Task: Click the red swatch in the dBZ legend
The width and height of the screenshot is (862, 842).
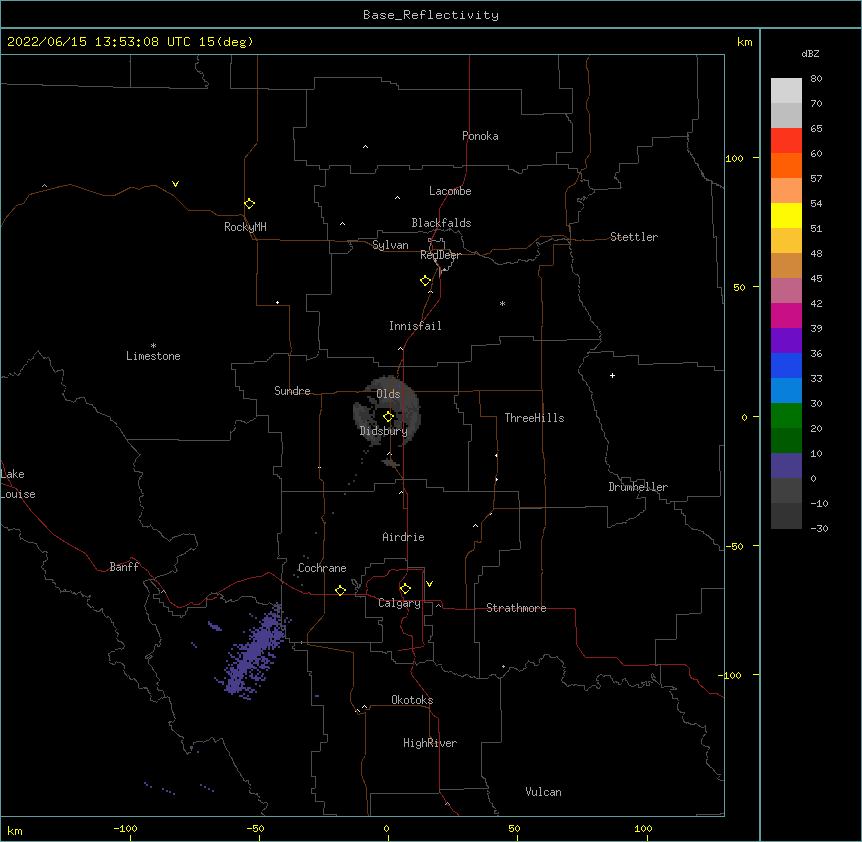Action: click(786, 140)
